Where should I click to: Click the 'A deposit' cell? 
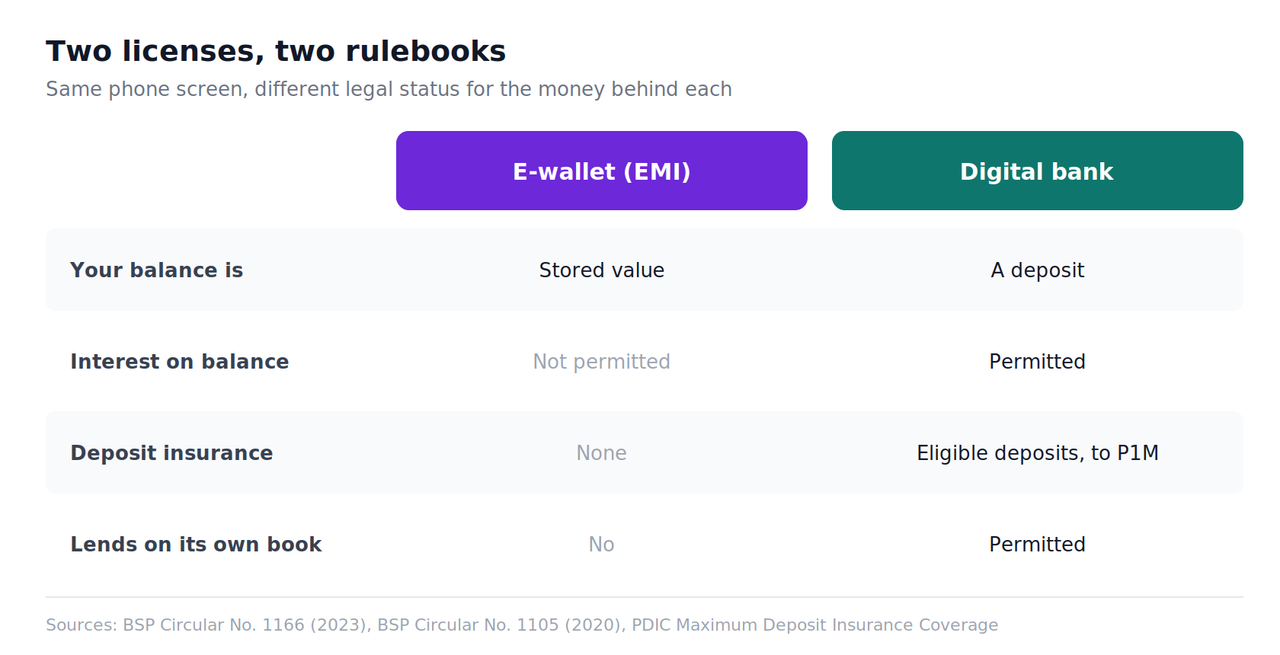[1037, 270]
